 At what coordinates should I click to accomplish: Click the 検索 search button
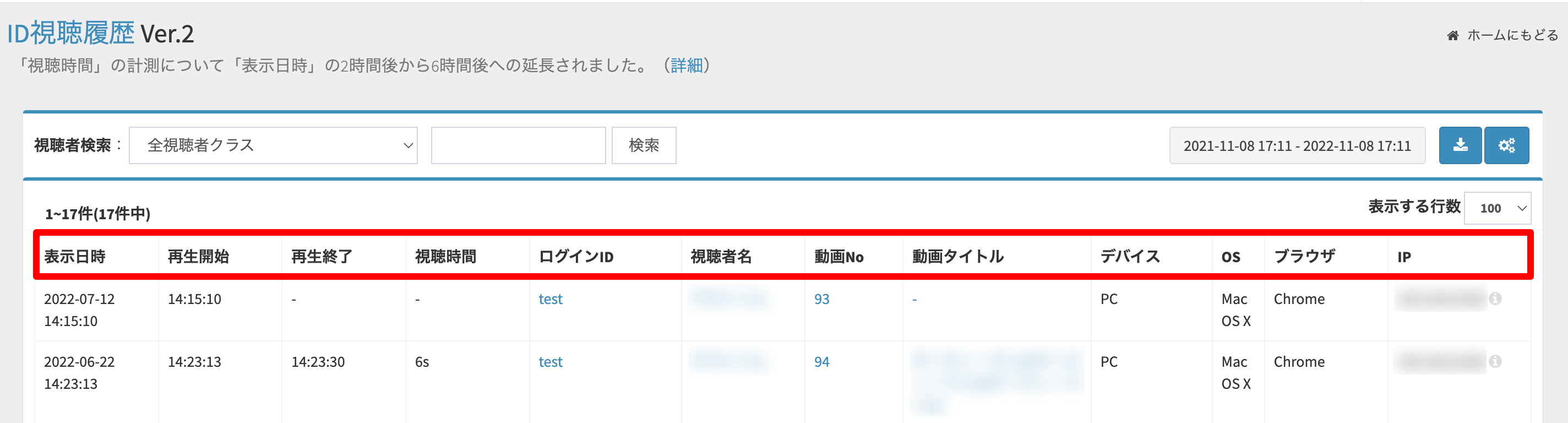(644, 145)
